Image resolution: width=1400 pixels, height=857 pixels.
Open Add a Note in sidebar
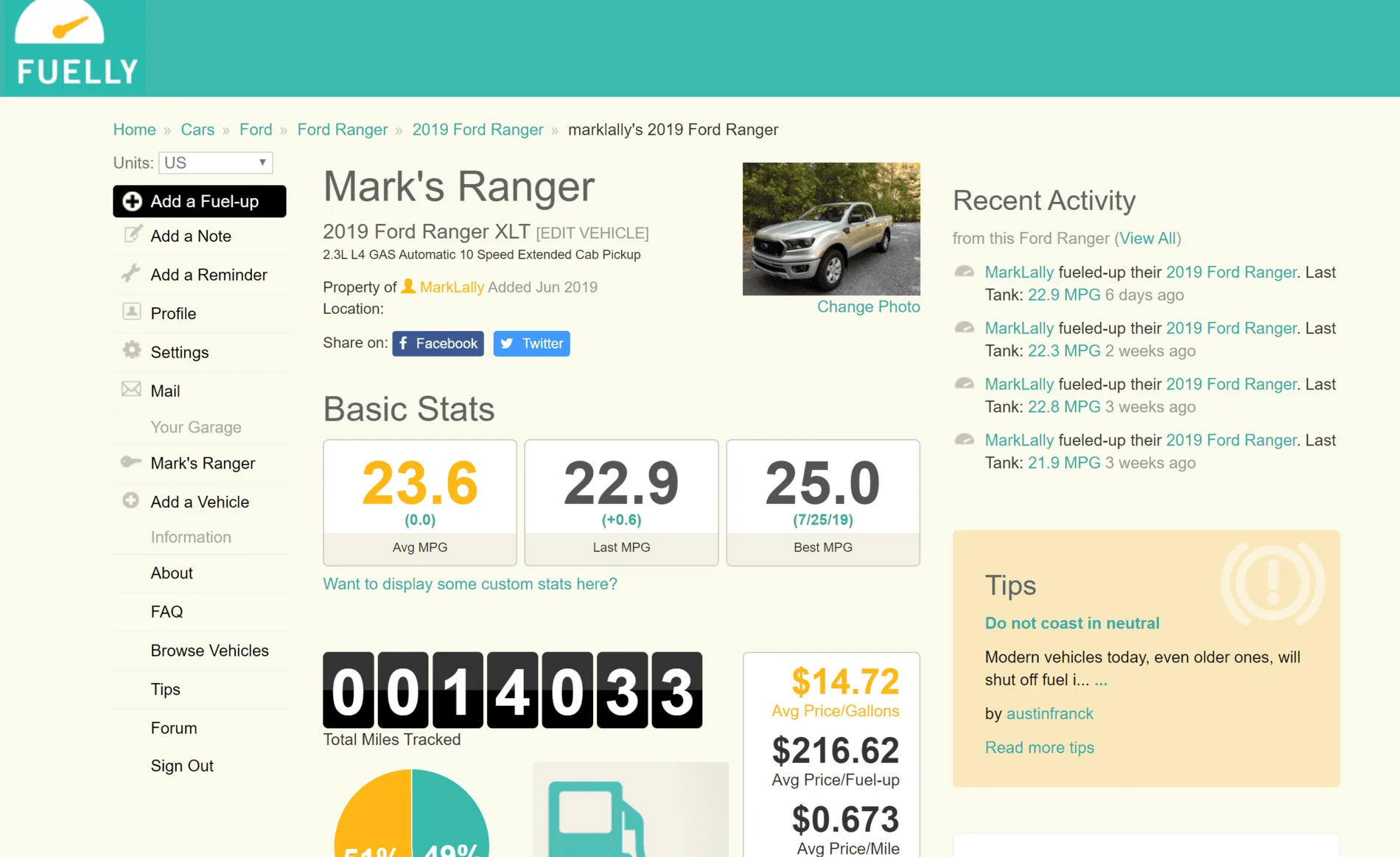(x=191, y=236)
